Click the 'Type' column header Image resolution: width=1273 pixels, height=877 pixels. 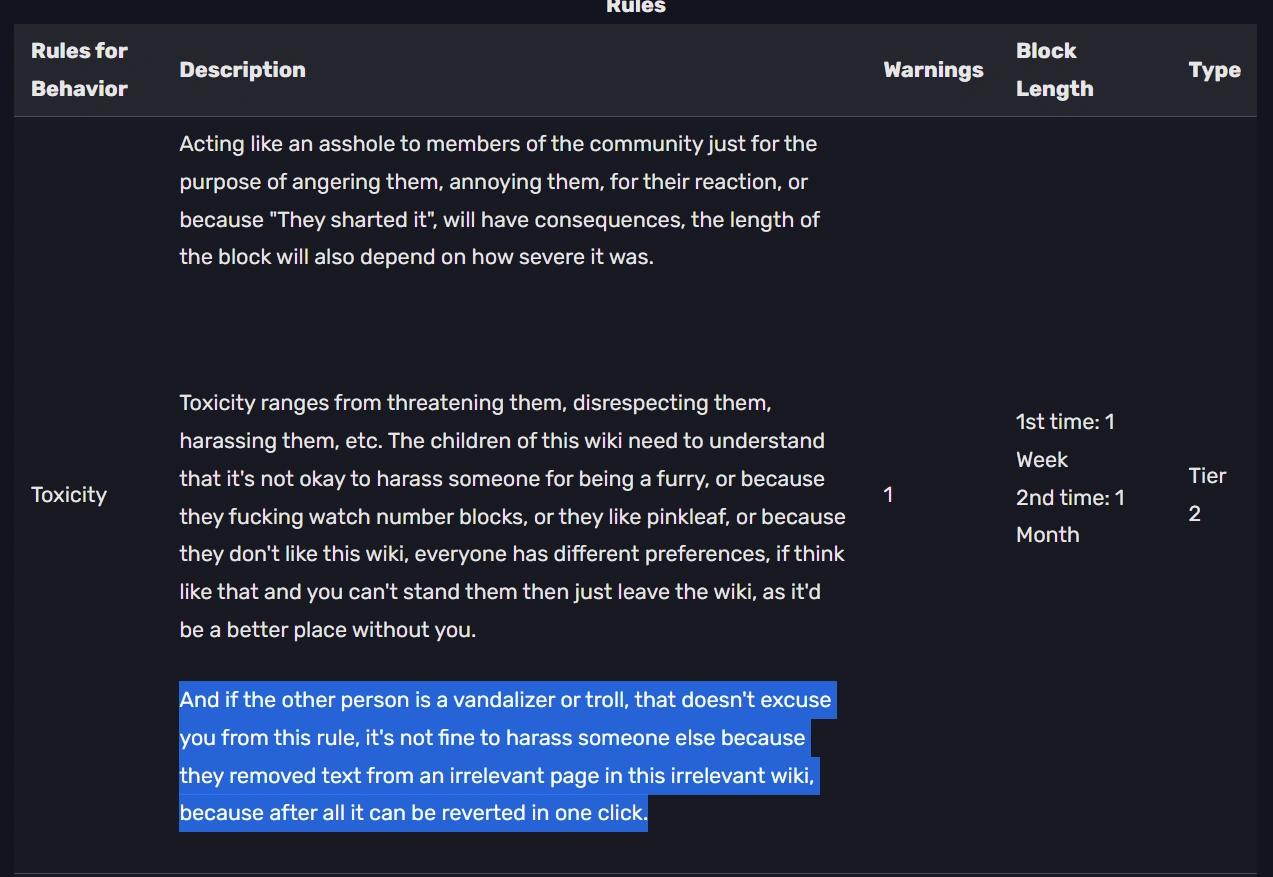1214,70
